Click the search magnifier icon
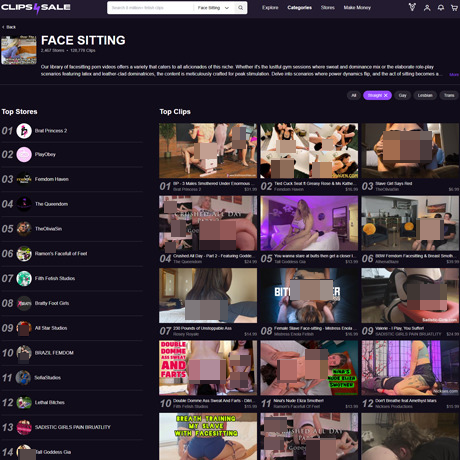The width and height of the screenshot is (460, 460). (x=240, y=8)
